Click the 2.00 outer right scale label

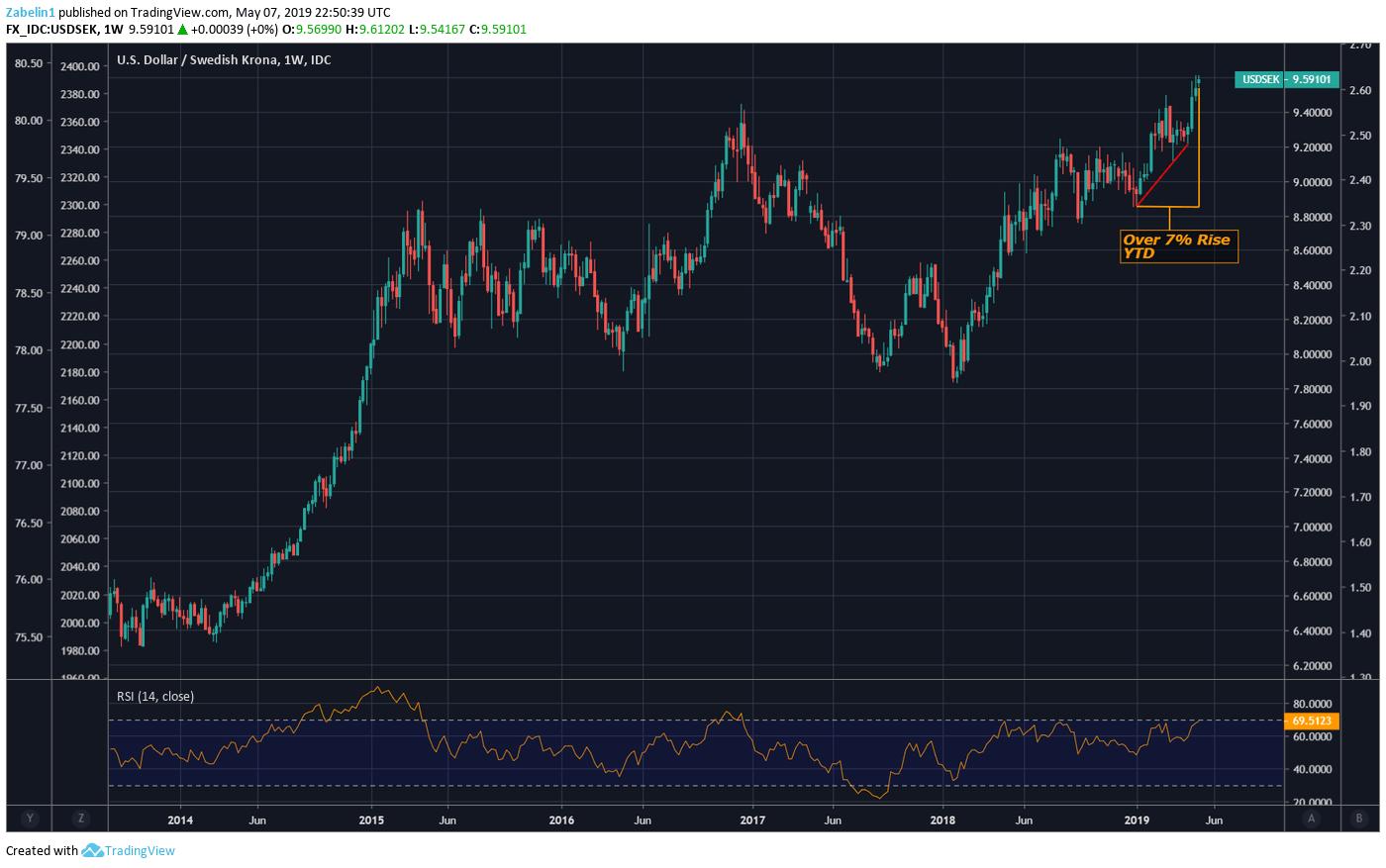1360,361
